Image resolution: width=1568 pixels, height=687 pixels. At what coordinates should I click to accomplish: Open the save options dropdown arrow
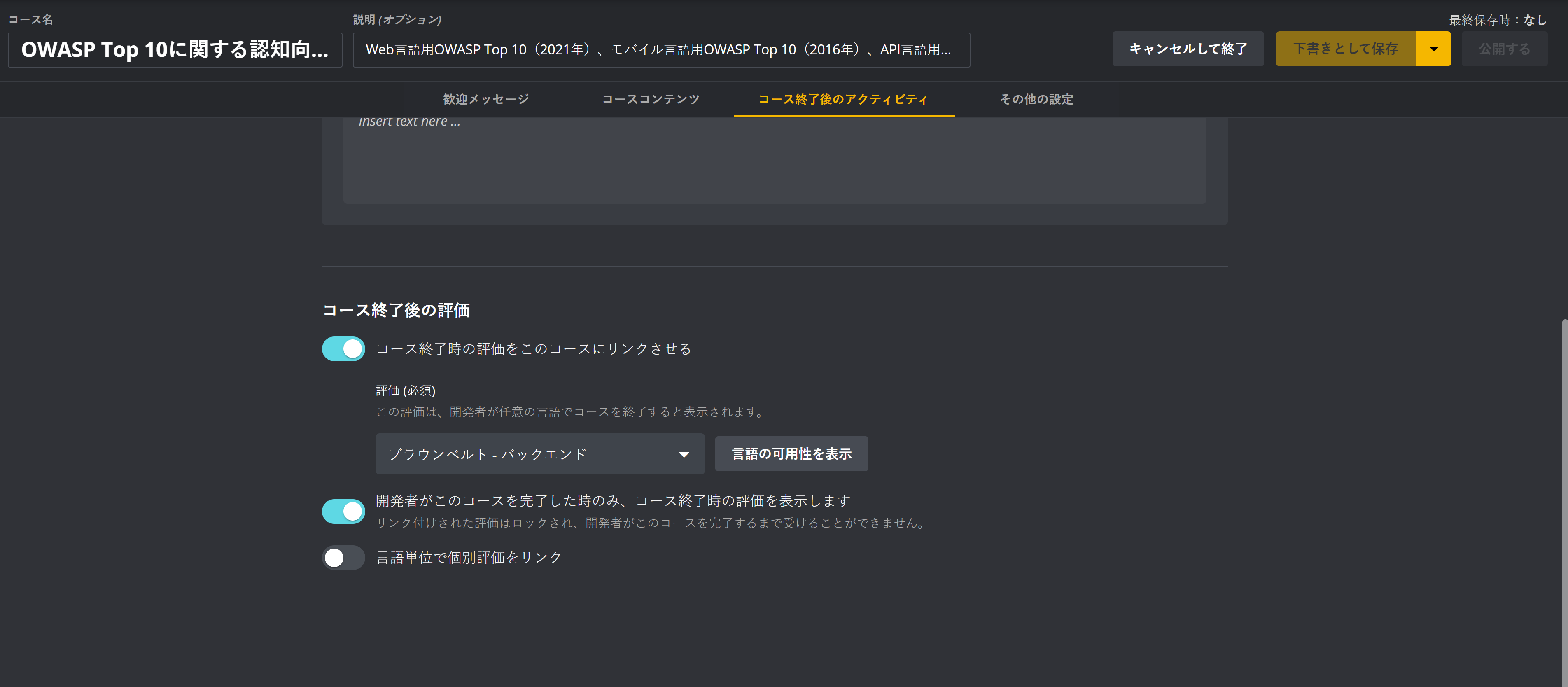coord(1433,49)
